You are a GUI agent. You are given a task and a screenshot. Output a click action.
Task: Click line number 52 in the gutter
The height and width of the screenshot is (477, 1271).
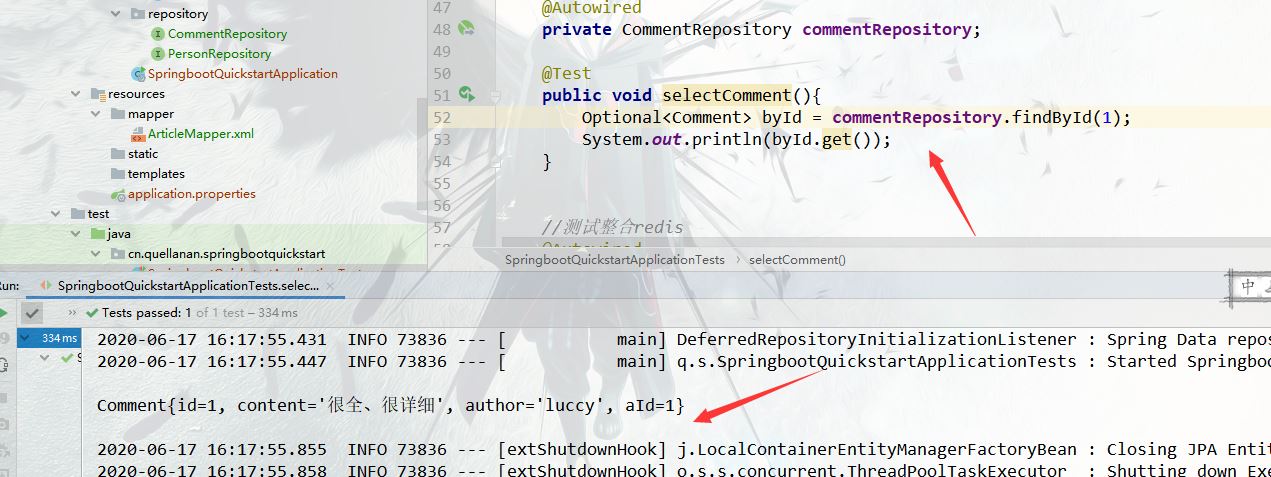coord(443,117)
